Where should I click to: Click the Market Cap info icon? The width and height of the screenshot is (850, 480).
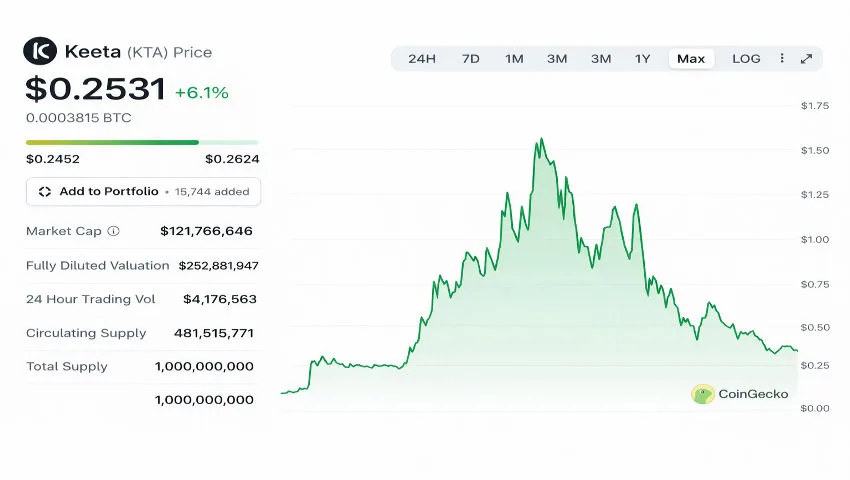click(x=113, y=231)
